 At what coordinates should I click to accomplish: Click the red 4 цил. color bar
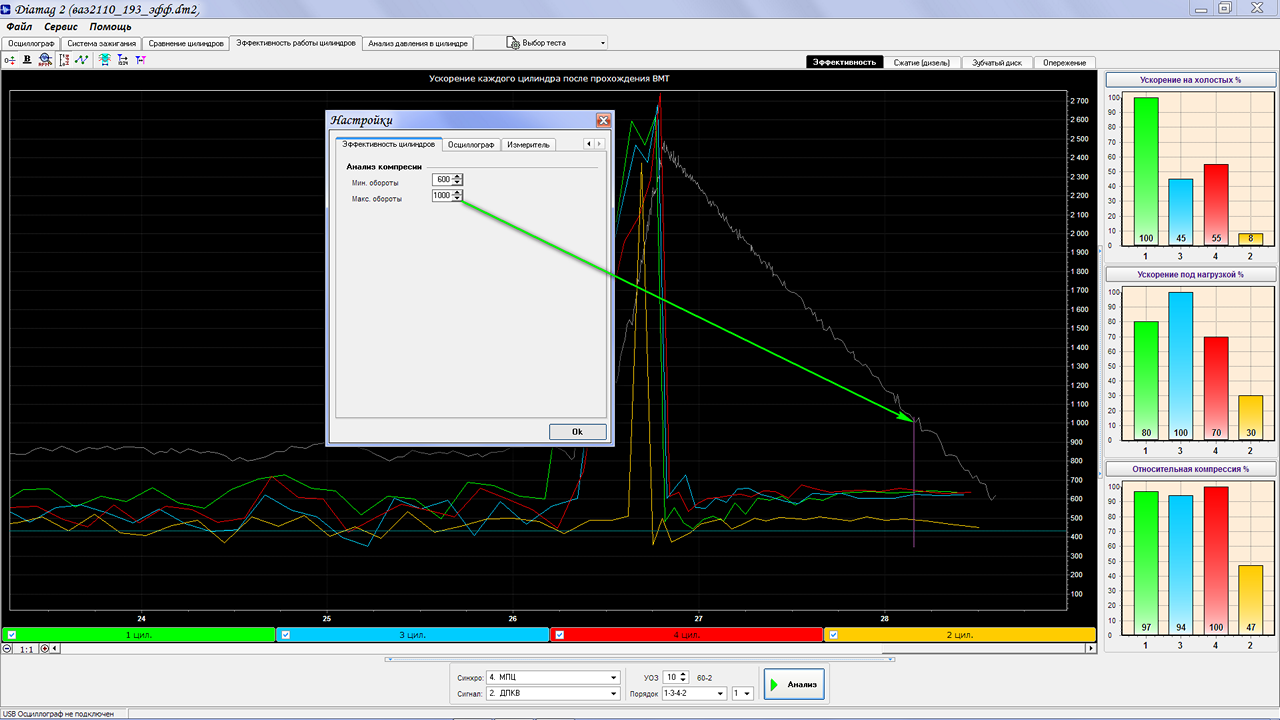pos(688,635)
